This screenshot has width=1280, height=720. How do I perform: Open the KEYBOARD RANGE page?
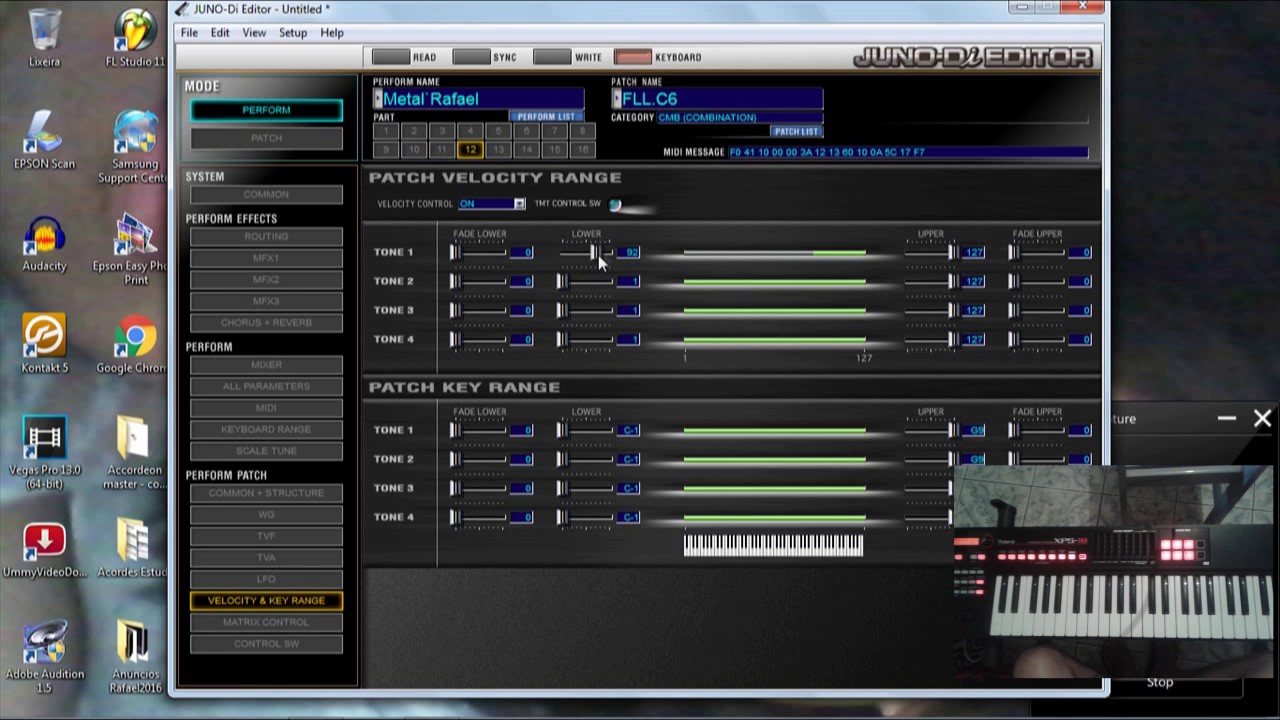pos(266,429)
